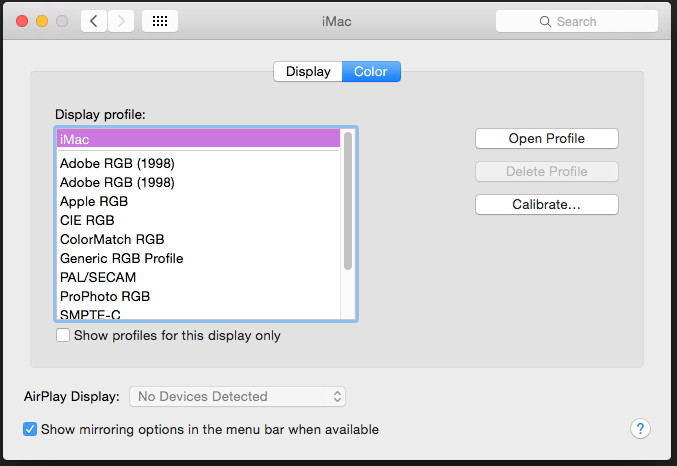Click the display profile list scrollbar
Viewport: 677px width, 466px height.
click(x=348, y=200)
